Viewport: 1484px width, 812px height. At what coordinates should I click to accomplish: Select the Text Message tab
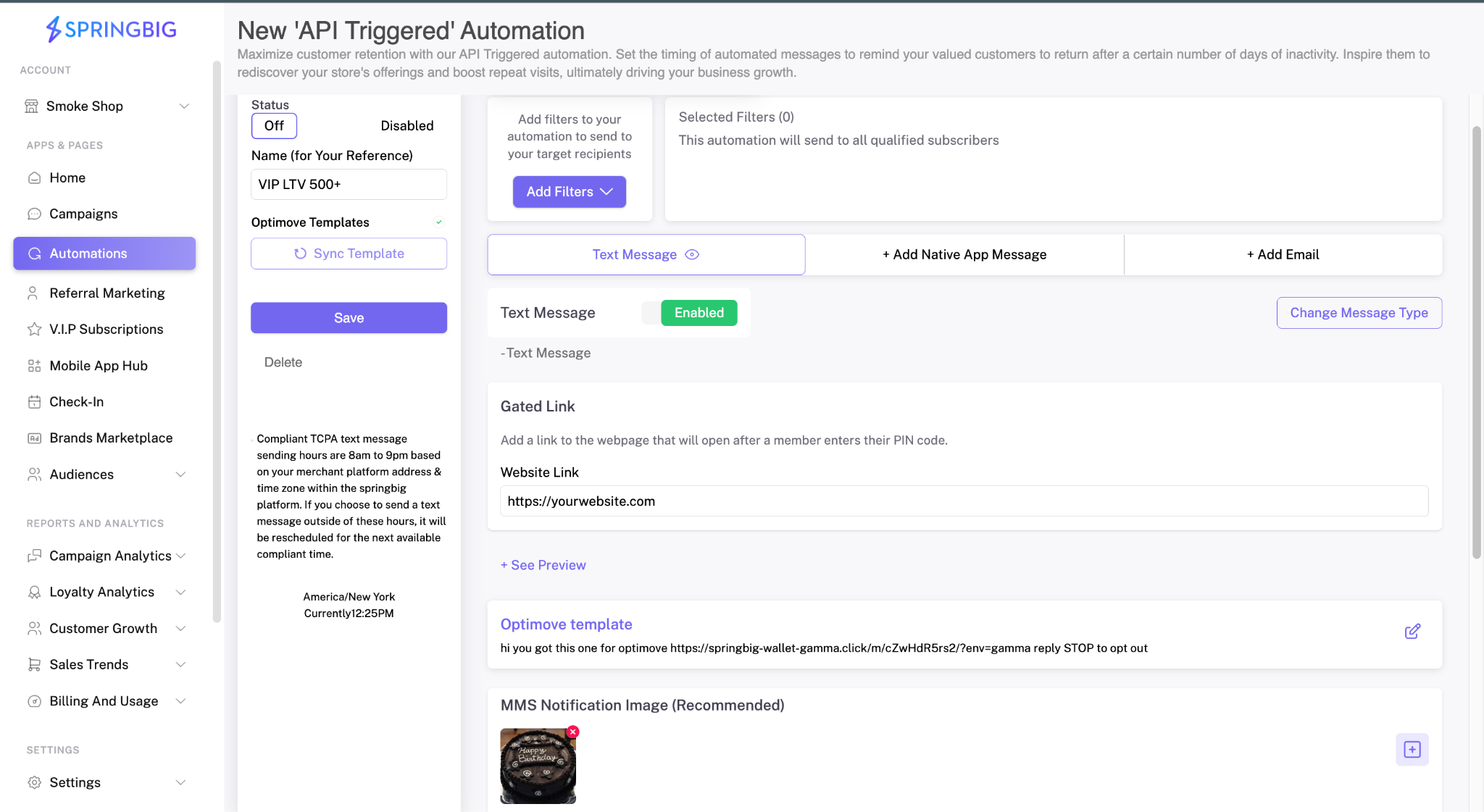click(646, 255)
